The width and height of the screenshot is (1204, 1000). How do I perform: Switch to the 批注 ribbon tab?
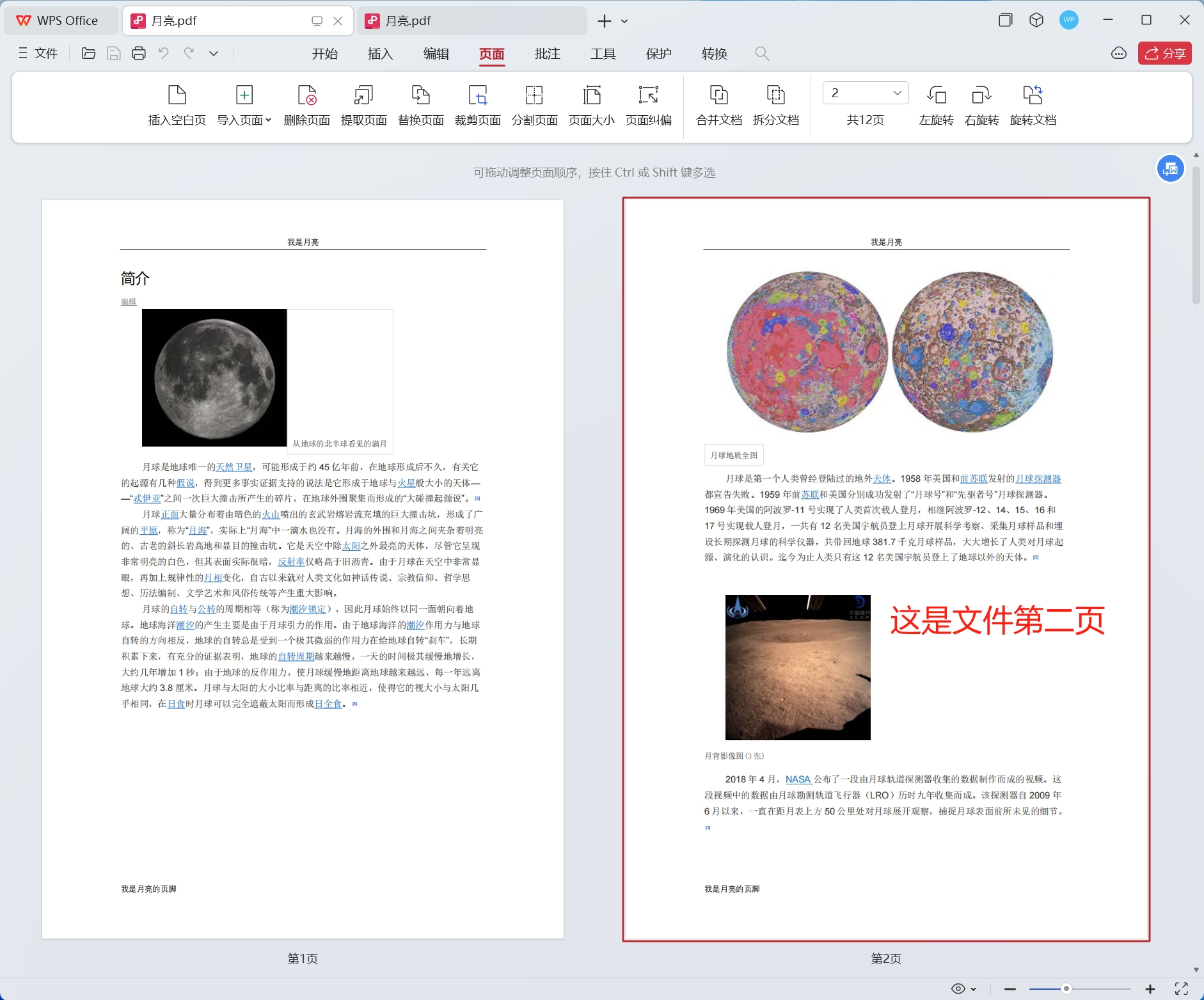pyautogui.click(x=547, y=54)
